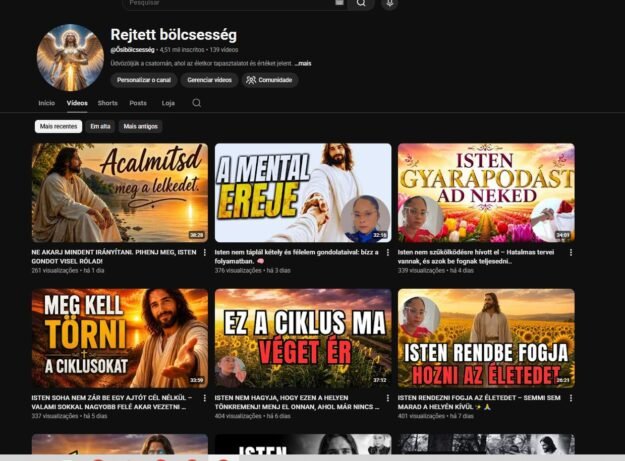The image size is (625, 461).
Task: Activate voice search microphone icon
Action: tap(389, 4)
